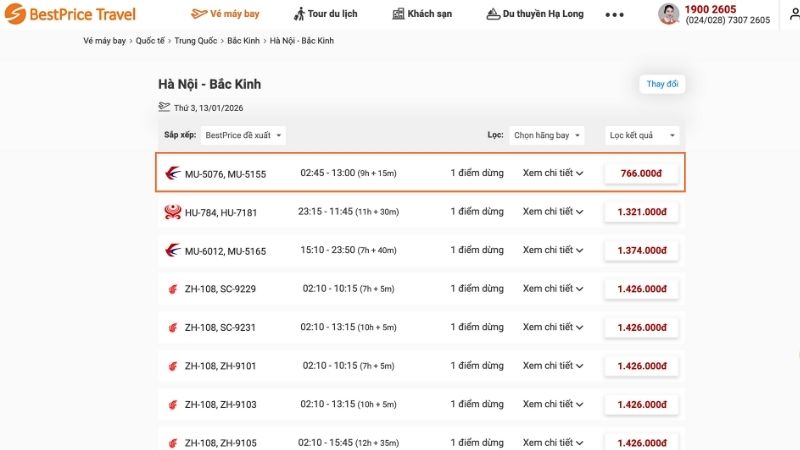Click the Thay đổi button
Screen dimensions: 800x450
coord(662,84)
